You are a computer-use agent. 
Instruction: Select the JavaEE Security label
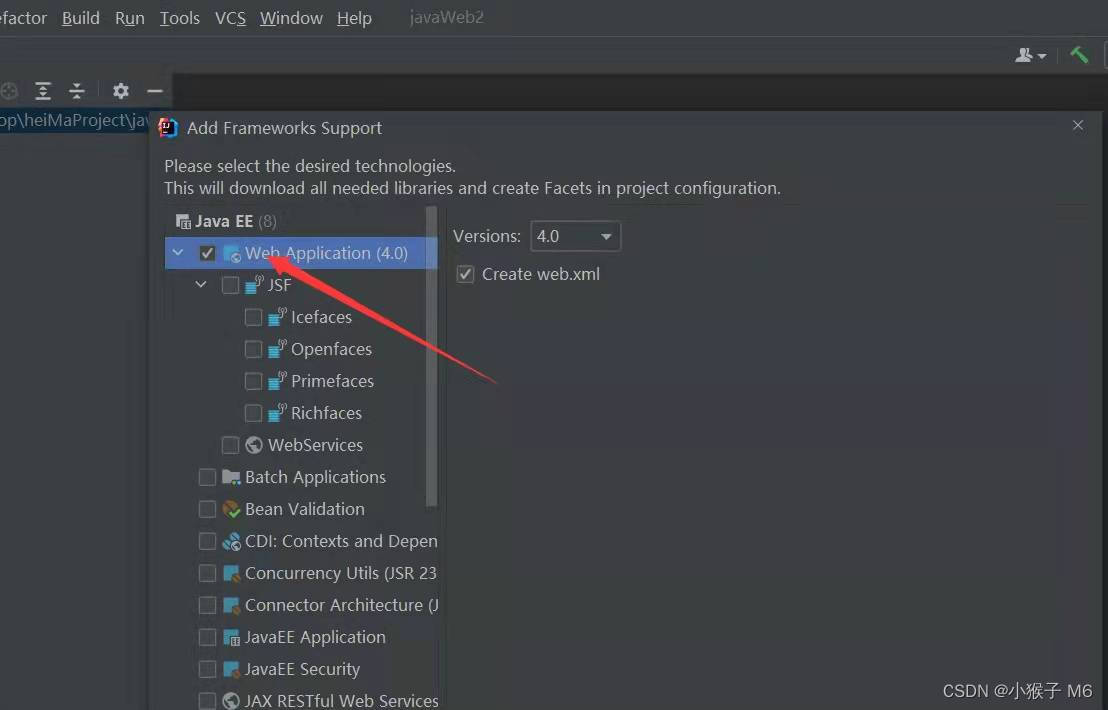click(x=302, y=669)
